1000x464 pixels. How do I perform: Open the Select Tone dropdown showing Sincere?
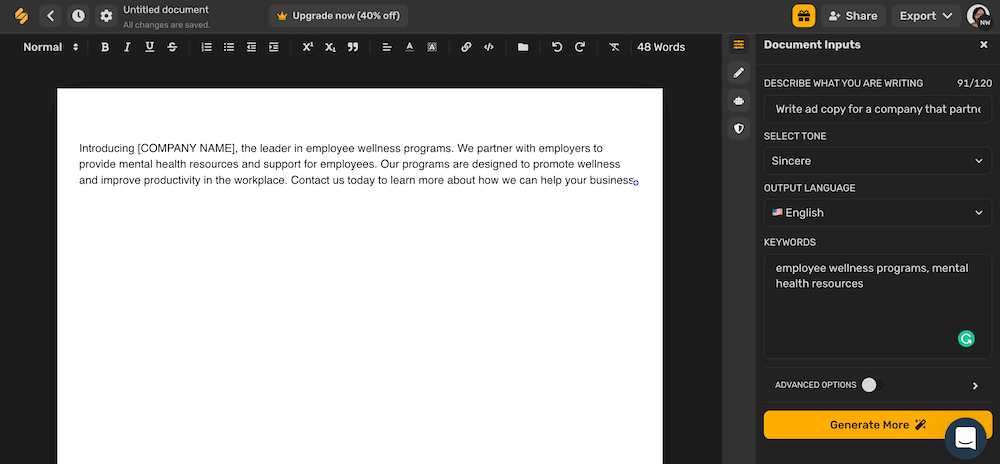click(878, 161)
